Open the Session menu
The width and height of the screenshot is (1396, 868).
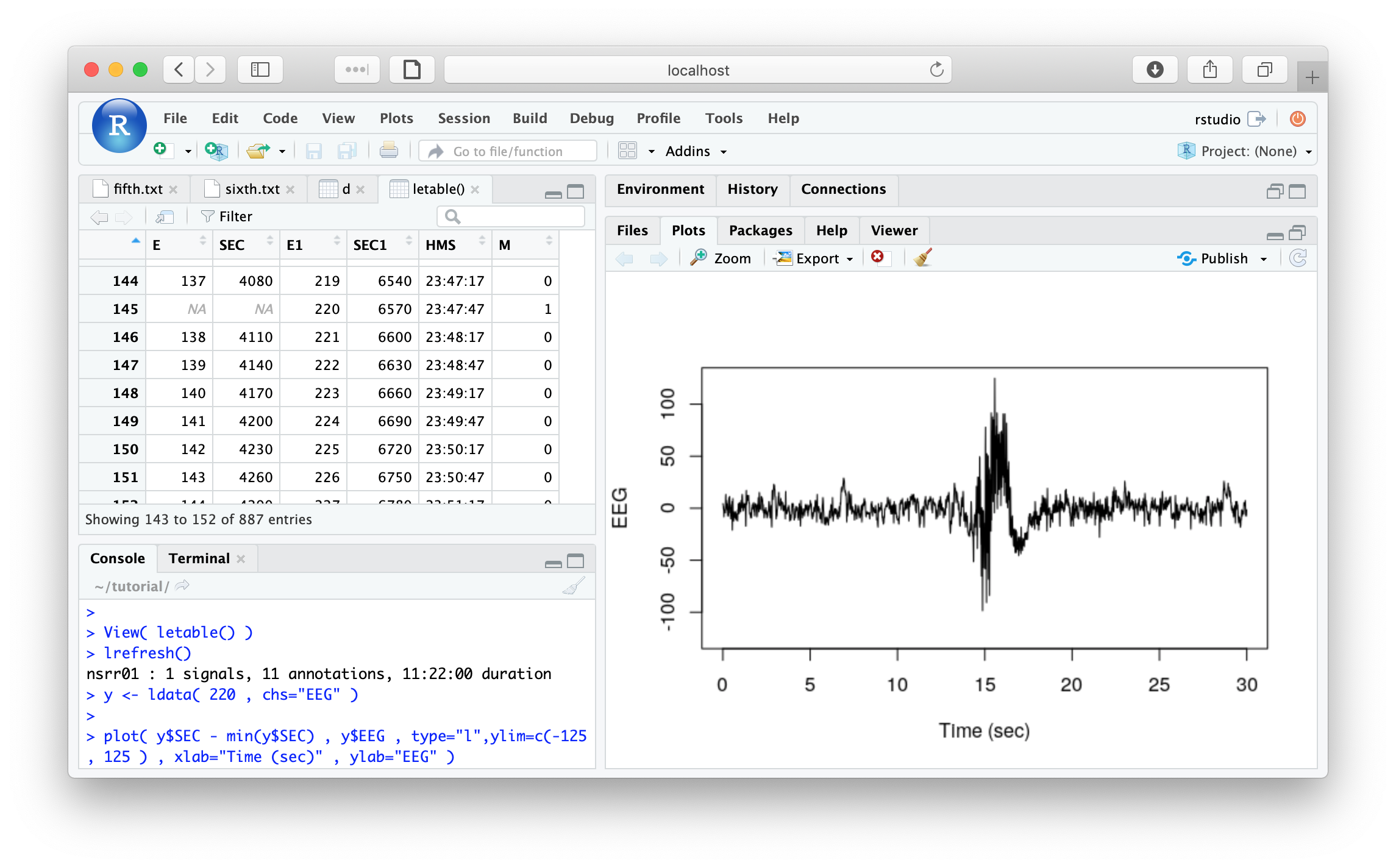463,118
